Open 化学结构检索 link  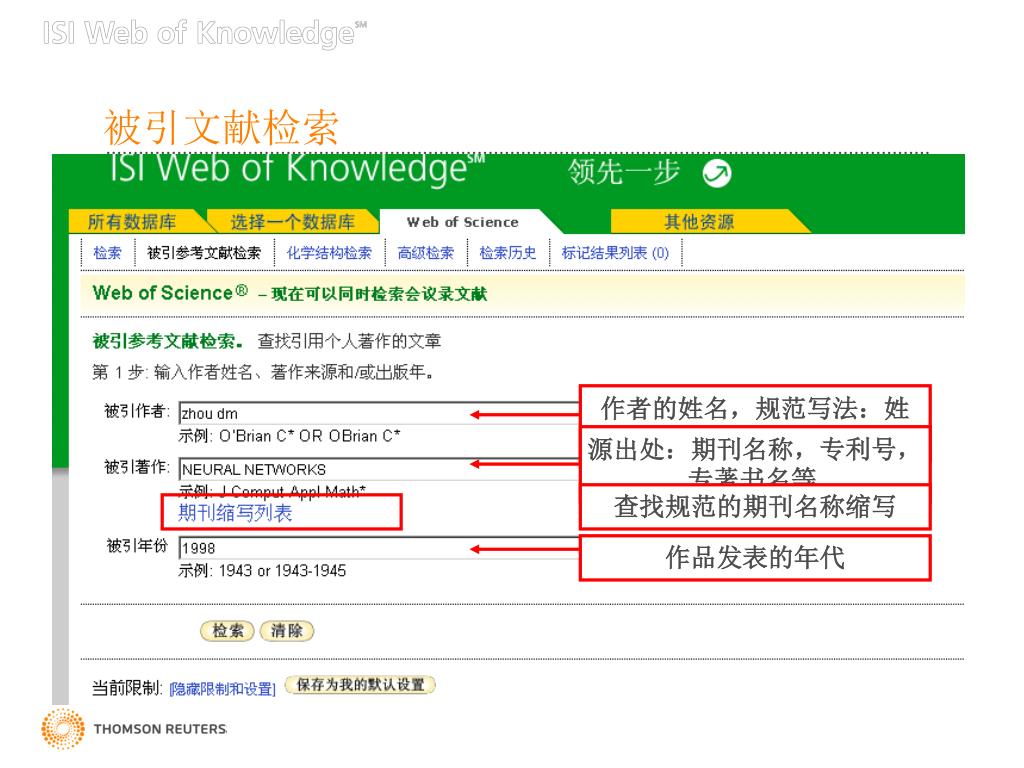pyautogui.click(x=329, y=253)
